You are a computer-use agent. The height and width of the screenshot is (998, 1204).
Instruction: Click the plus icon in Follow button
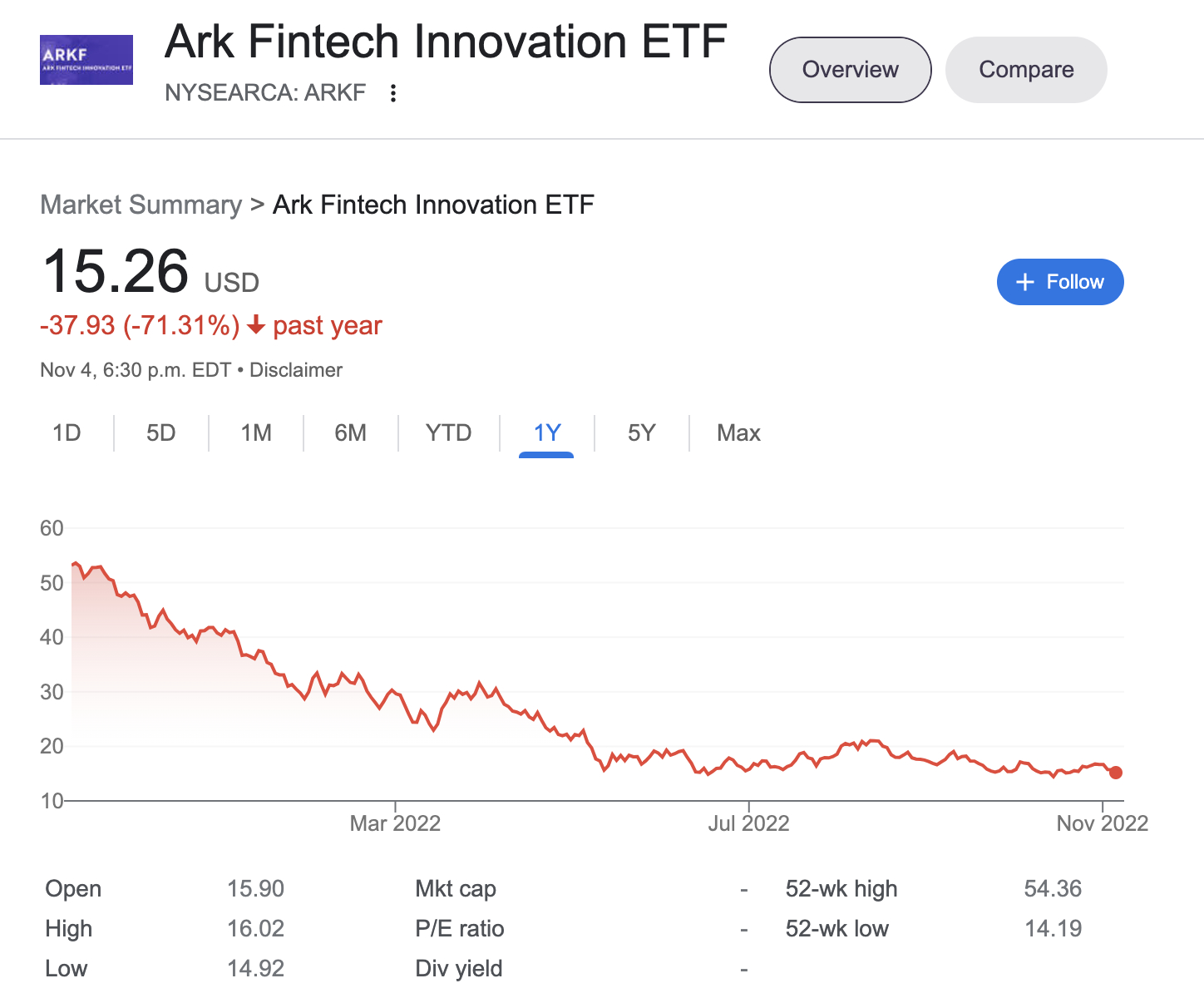(1025, 282)
